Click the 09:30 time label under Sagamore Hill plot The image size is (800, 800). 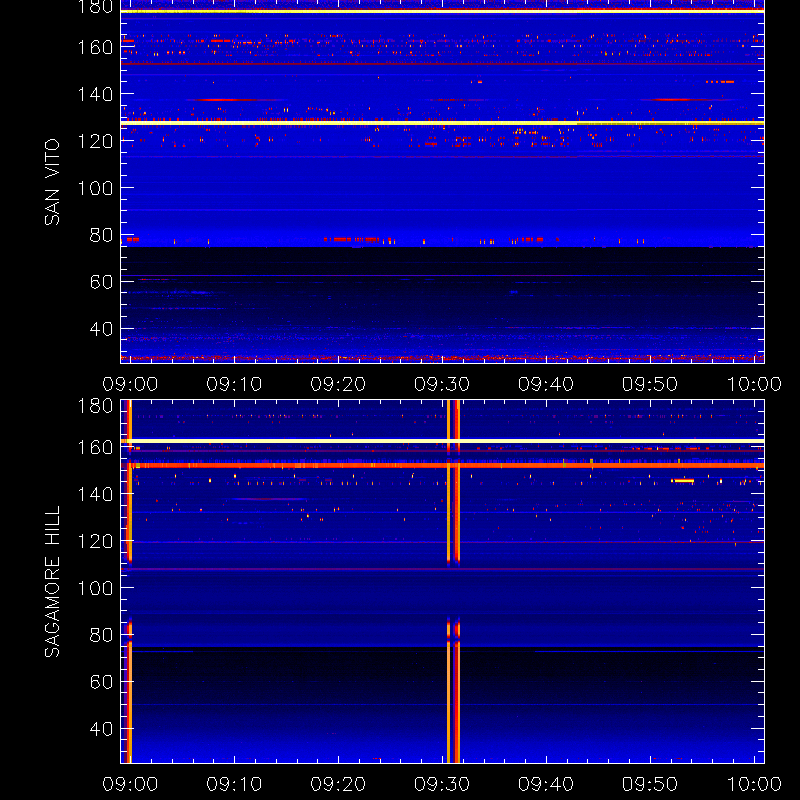(x=442, y=784)
